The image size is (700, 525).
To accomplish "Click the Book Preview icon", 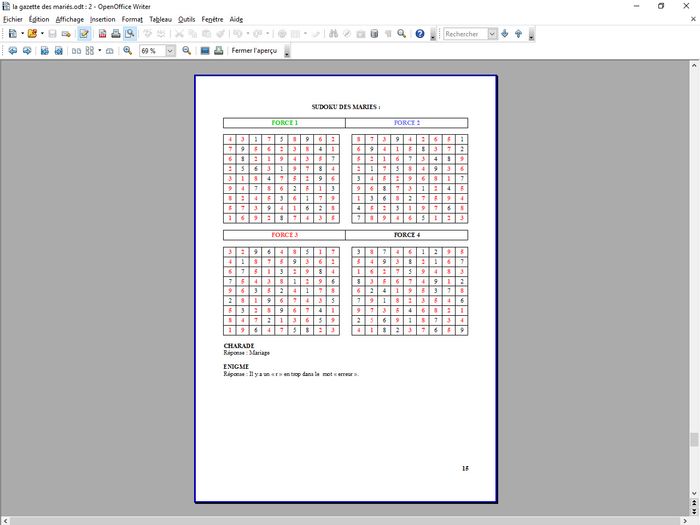I will pyautogui.click(x=110, y=50).
